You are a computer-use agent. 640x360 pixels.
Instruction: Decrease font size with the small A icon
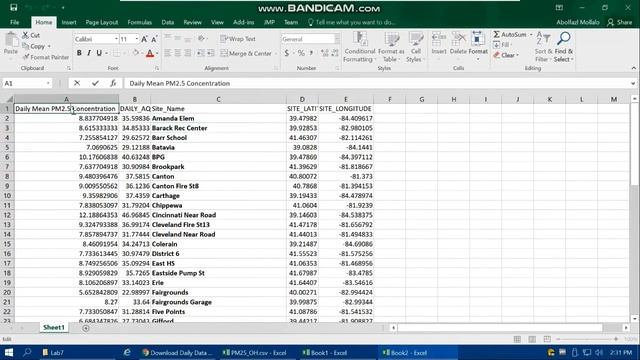point(154,39)
